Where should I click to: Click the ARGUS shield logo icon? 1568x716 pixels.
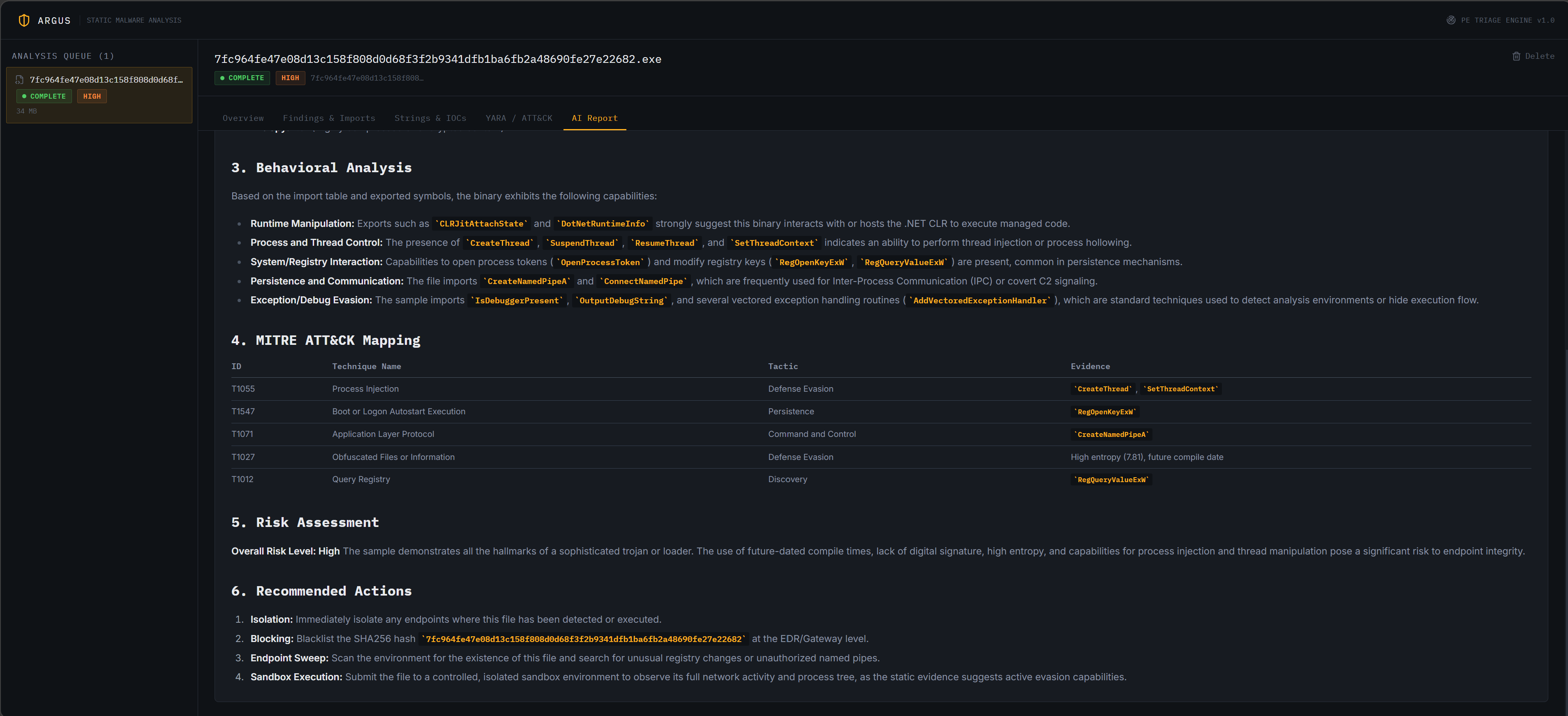pos(24,20)
